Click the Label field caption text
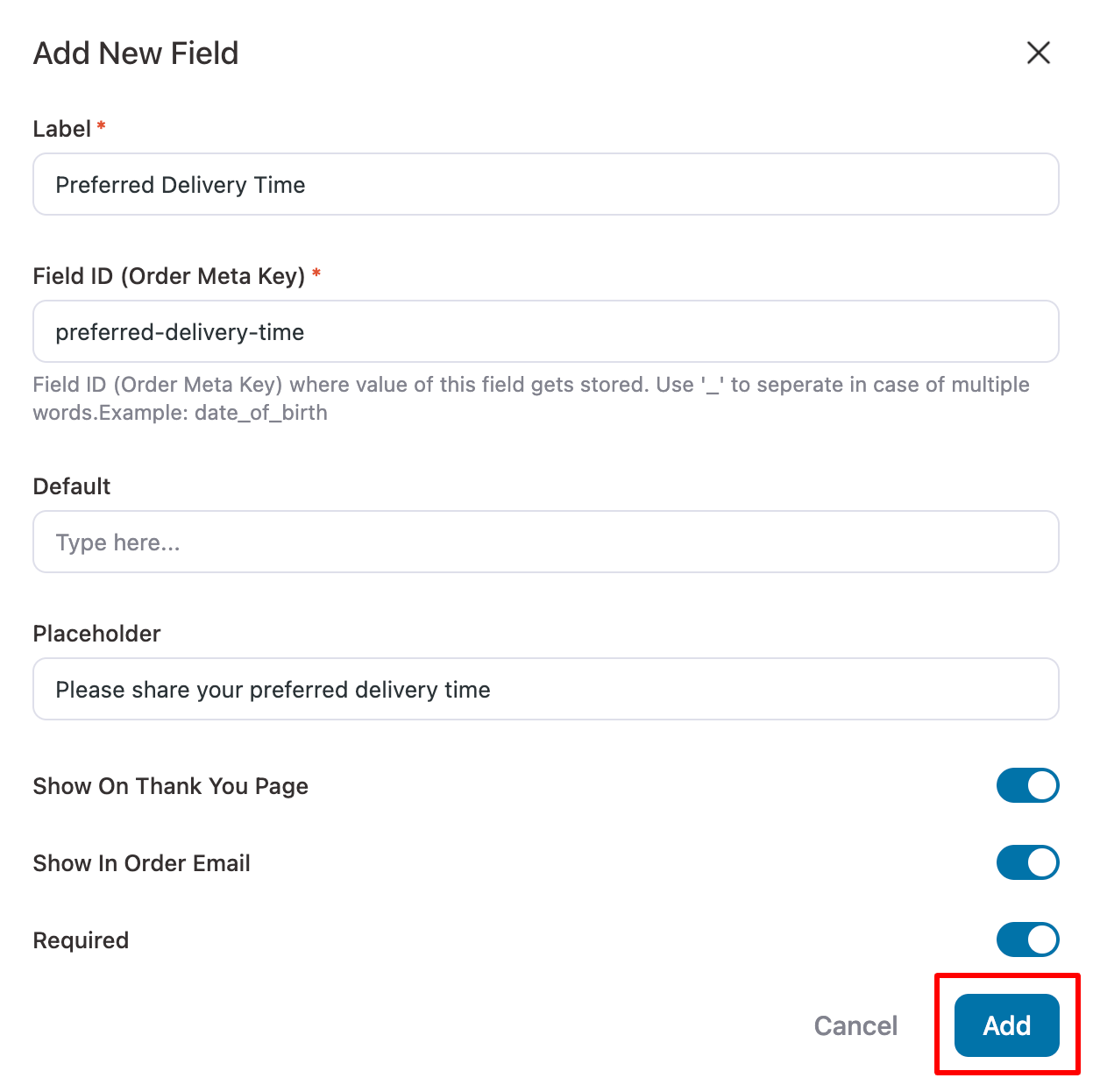Image resolution: width=1093 pixels, height=1092 pixels. tap(62, 129)
